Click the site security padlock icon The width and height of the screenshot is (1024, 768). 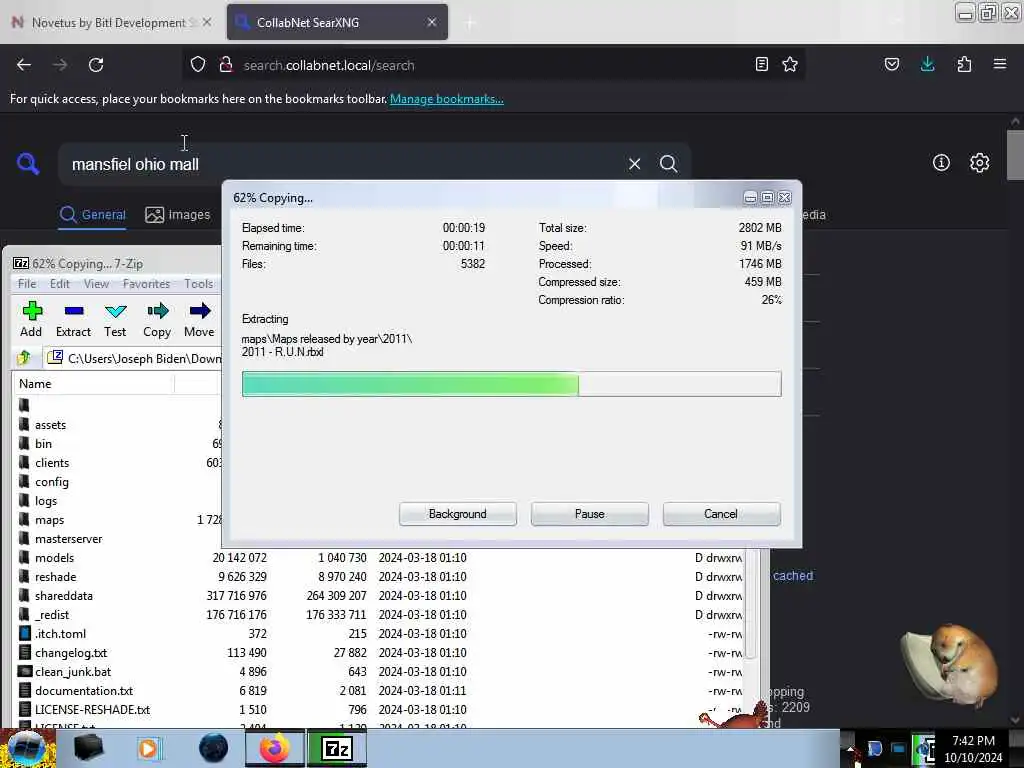(x=226, y=65)
